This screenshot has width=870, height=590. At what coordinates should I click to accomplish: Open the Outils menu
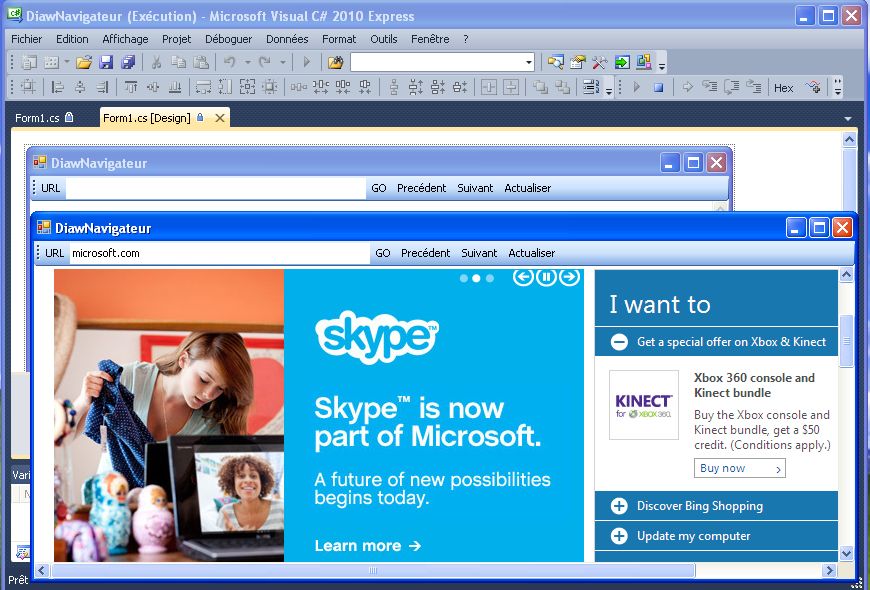click(x=384, y=39)
